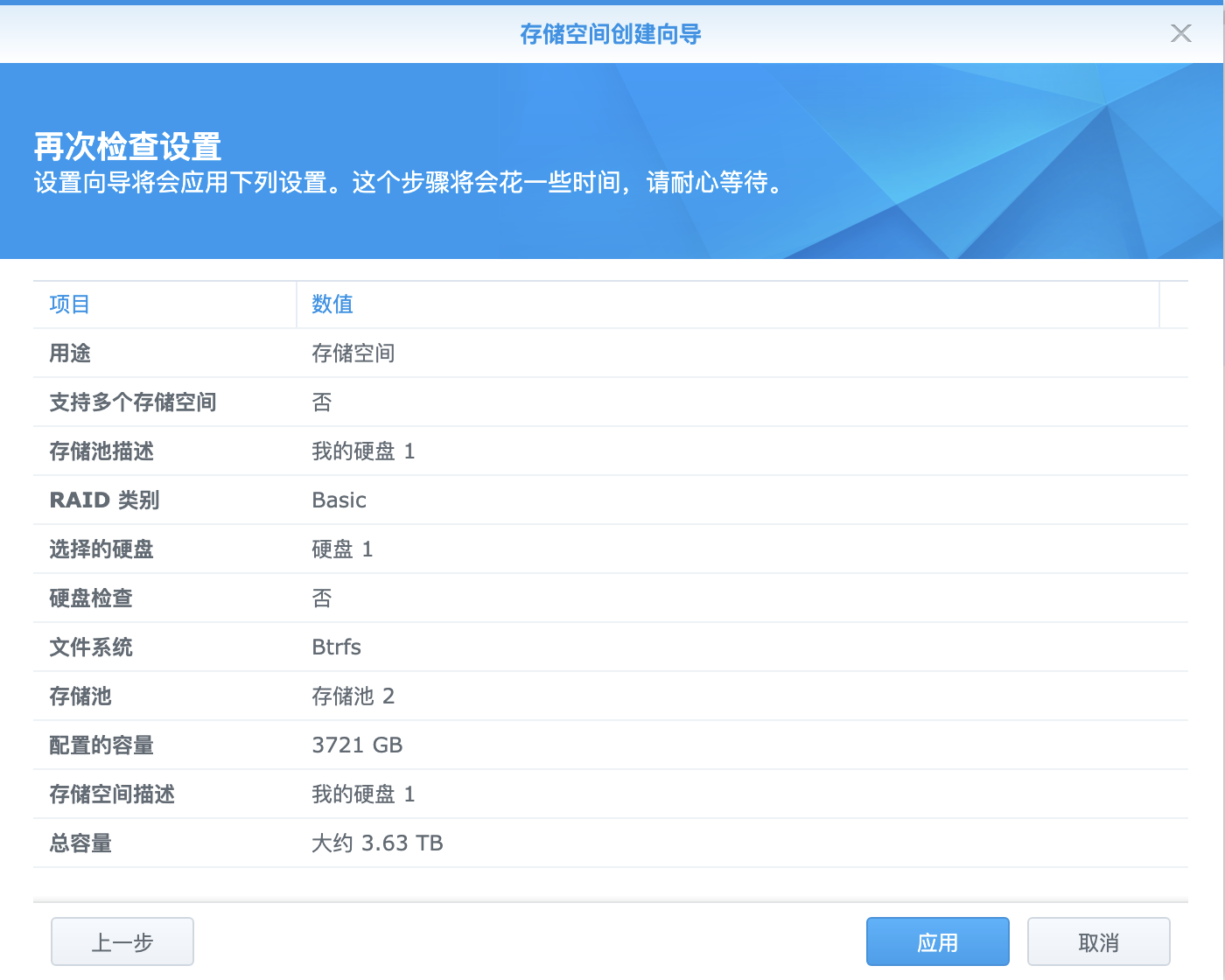Select the 总容量 row label
Screen dimensions: 1225x980
(80, 843)
